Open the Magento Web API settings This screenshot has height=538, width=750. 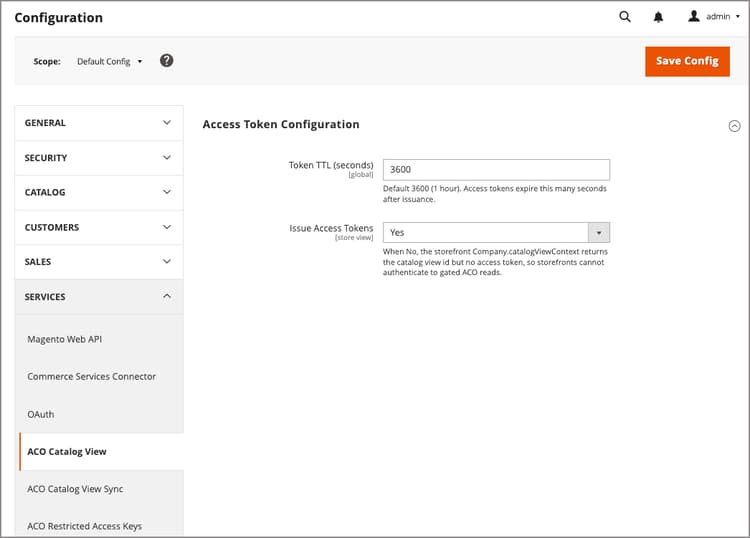(x=65, y=339)
